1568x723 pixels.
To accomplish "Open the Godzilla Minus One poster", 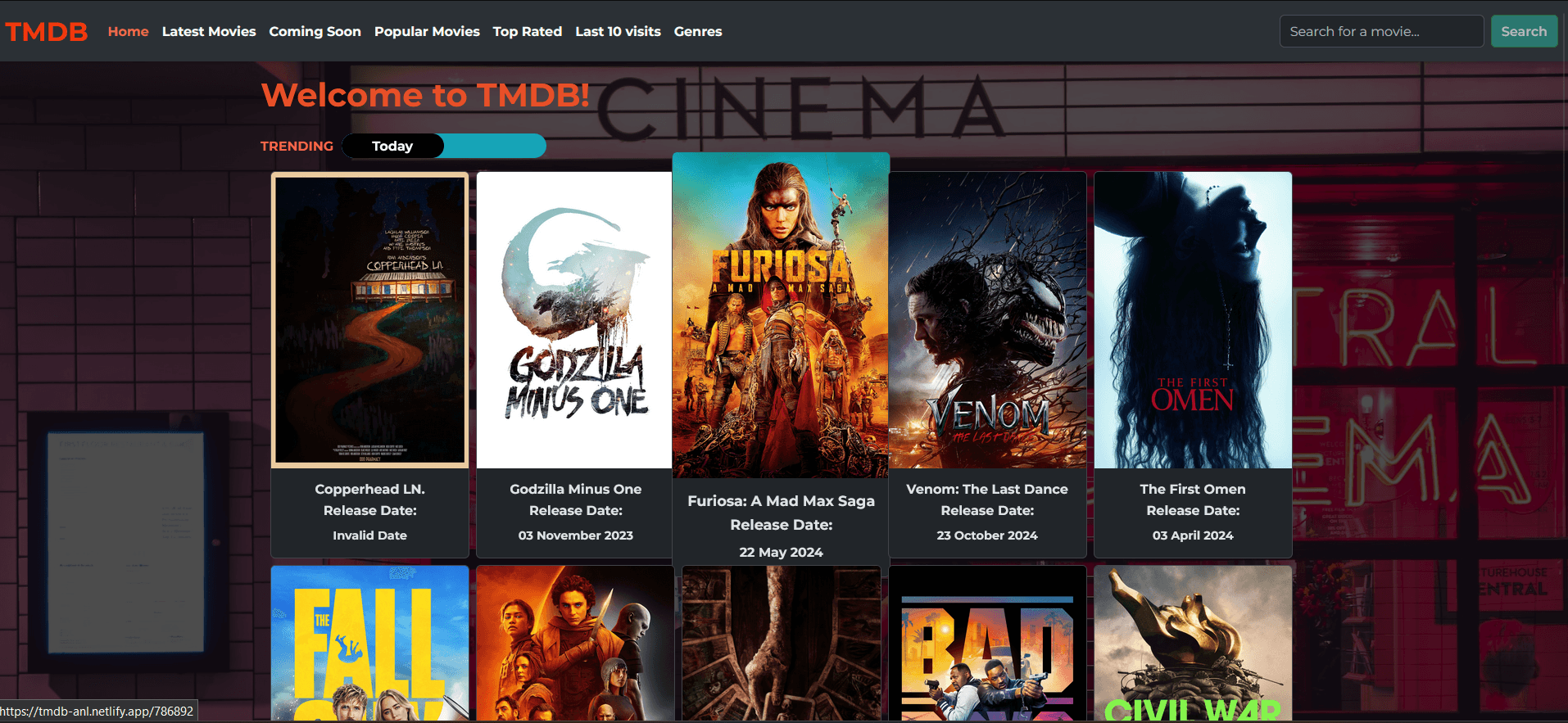I will pyautogui.click(x=575, y=320).
